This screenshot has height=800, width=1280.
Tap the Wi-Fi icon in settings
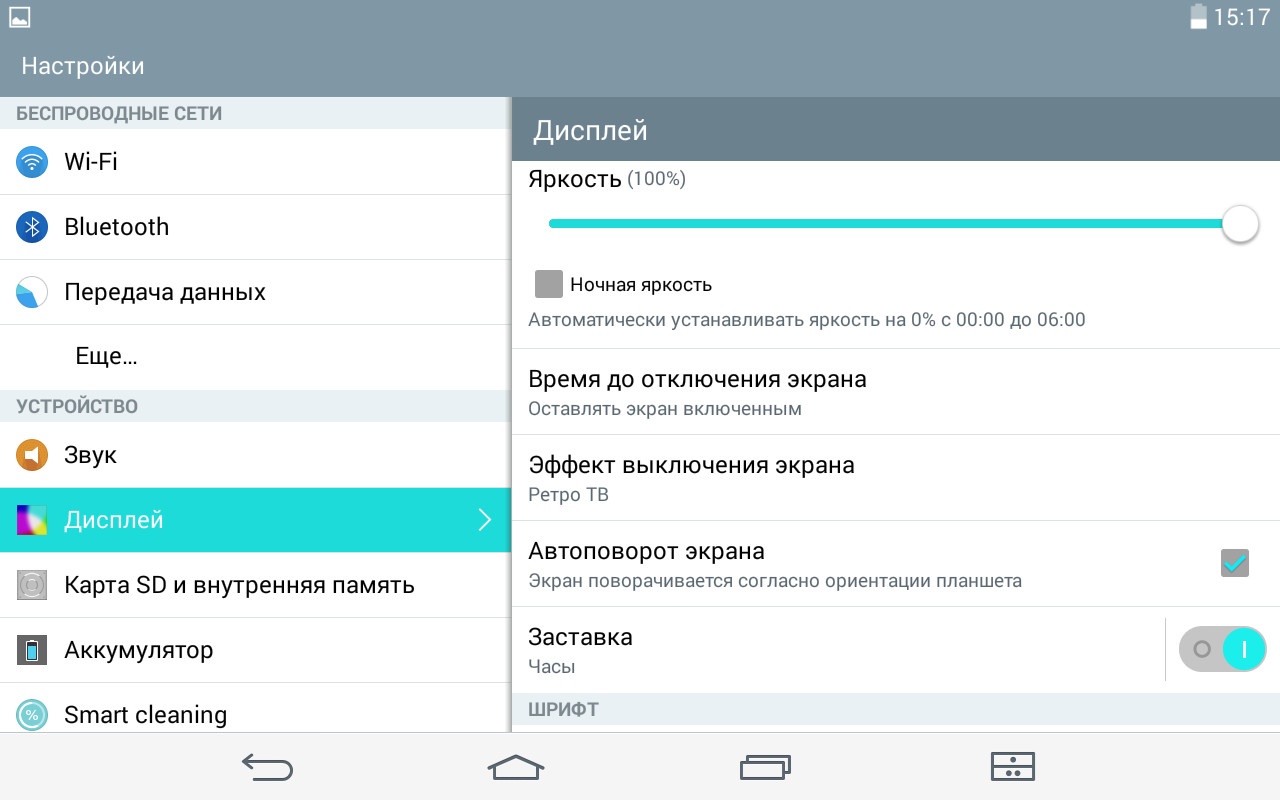click(x=32, y=162)
